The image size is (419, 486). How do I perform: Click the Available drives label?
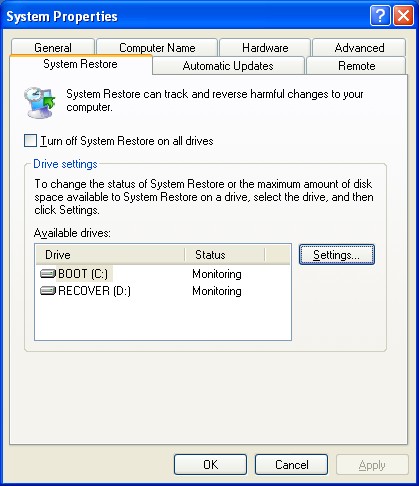coord(72,233)
